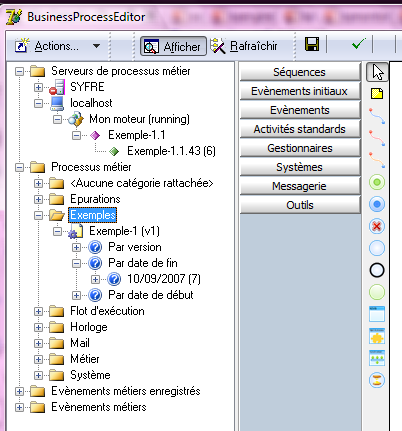Select the Exemple-1.1.43 (6) instance
Screen dimensions: 402x431
171,151
